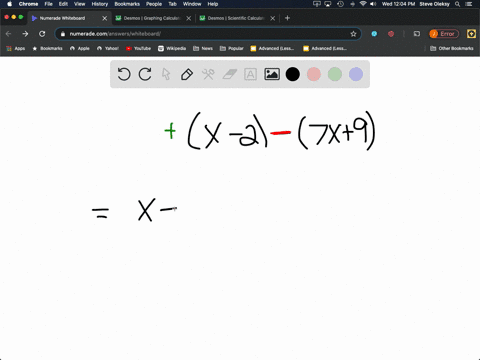Open the Help menu
This screenshot has width=480, height=360.
(x=213, y=4)
